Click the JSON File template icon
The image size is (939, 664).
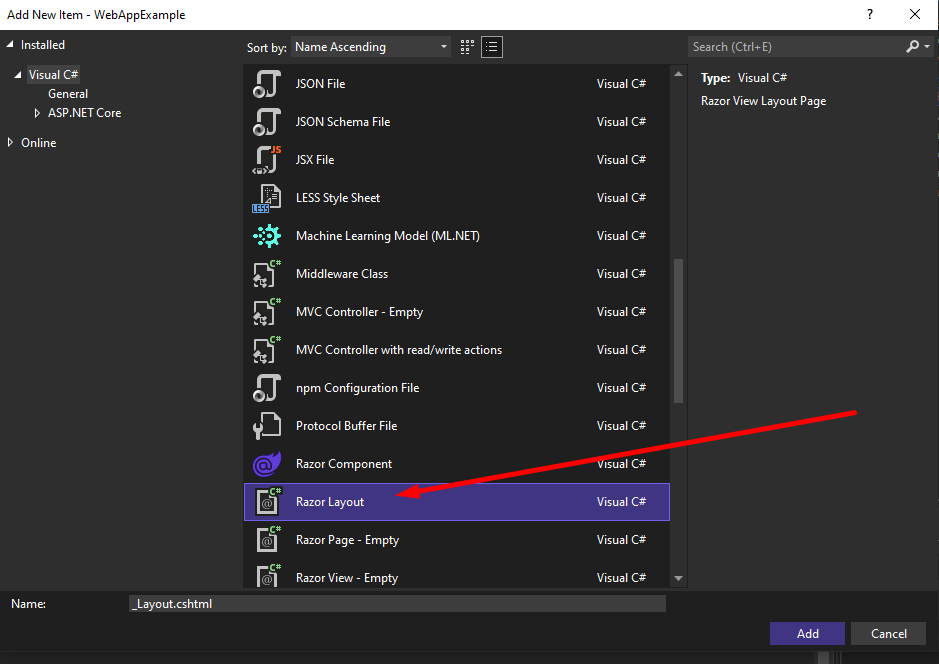pos(266,84)
